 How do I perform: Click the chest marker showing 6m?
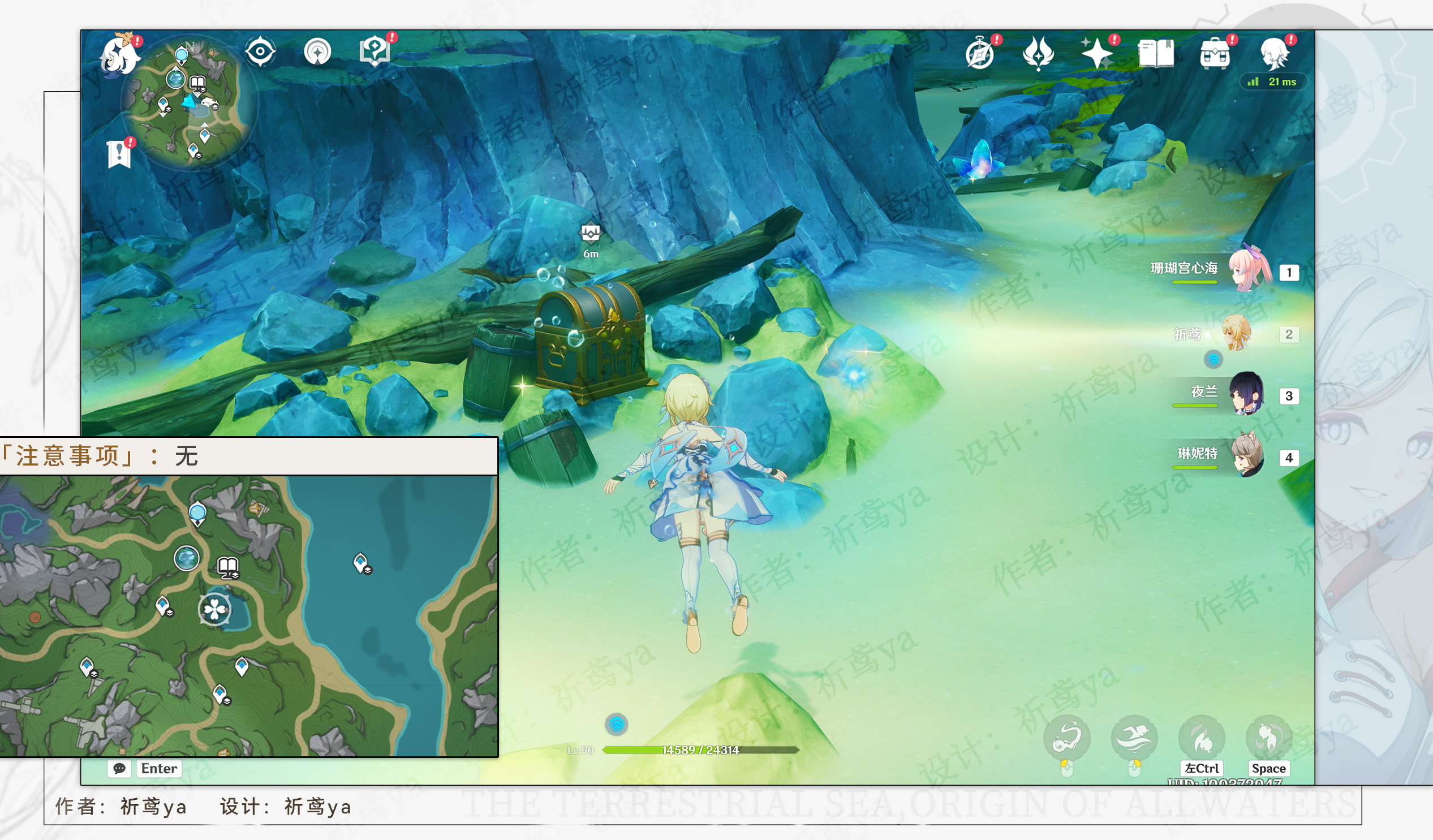[591, 240]
